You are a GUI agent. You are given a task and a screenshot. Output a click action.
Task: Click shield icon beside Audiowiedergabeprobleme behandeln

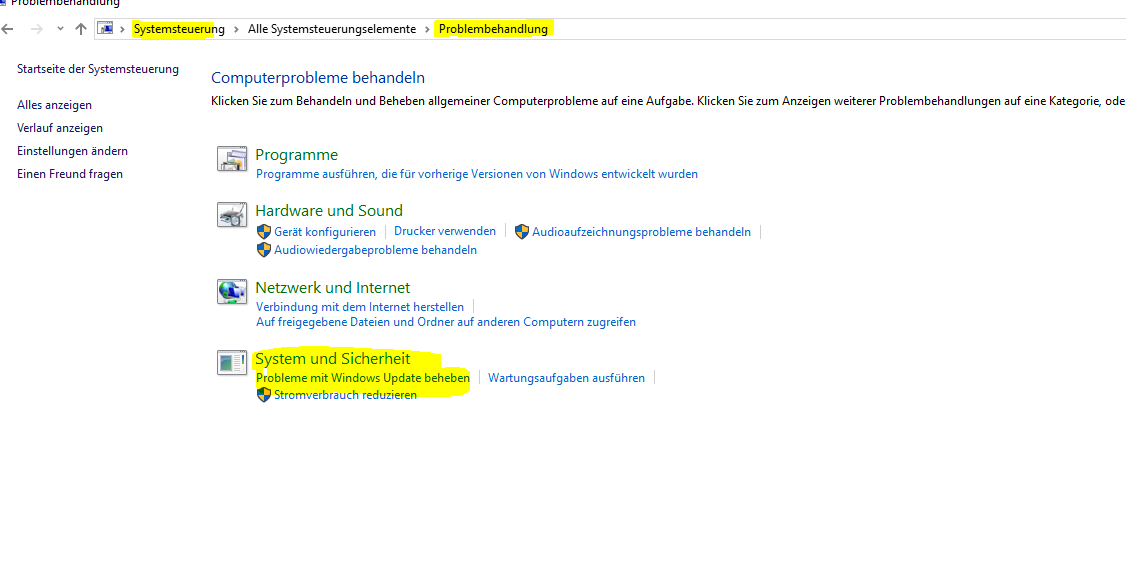coord(264,250)
